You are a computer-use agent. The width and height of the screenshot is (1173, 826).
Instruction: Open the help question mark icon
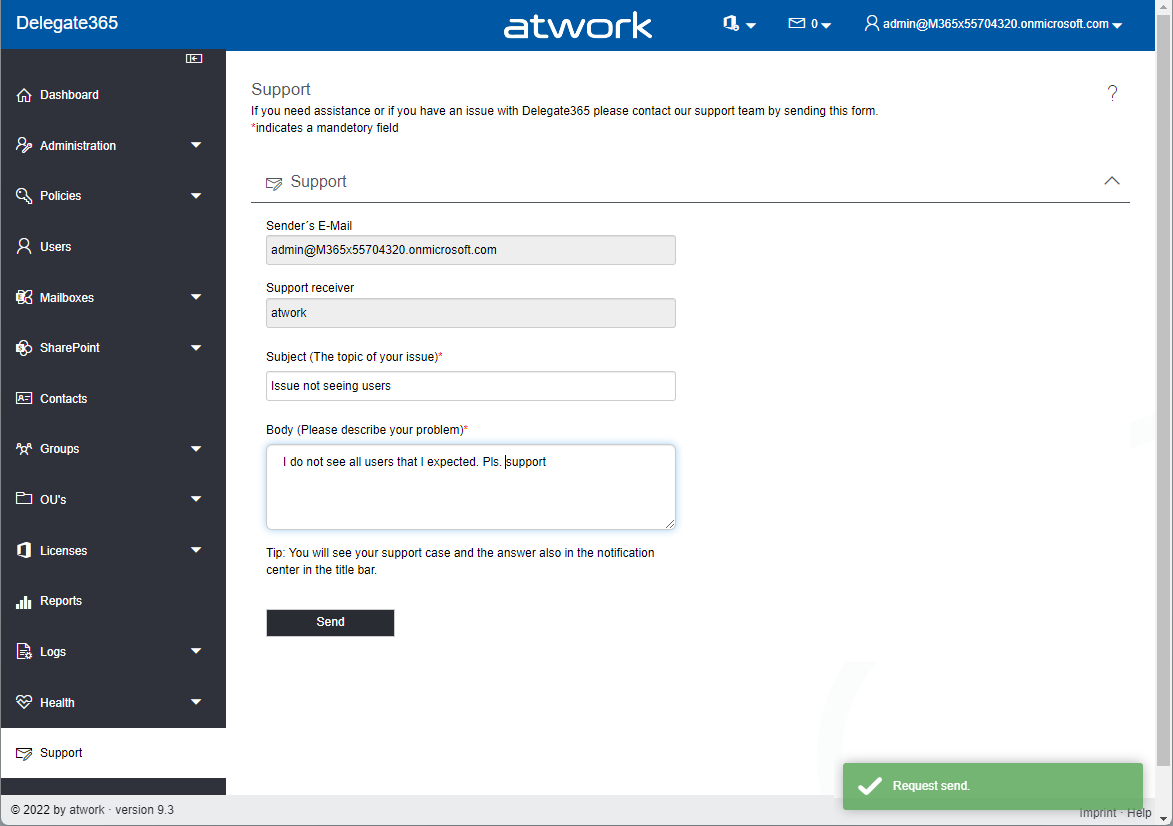pos(1112,93)
